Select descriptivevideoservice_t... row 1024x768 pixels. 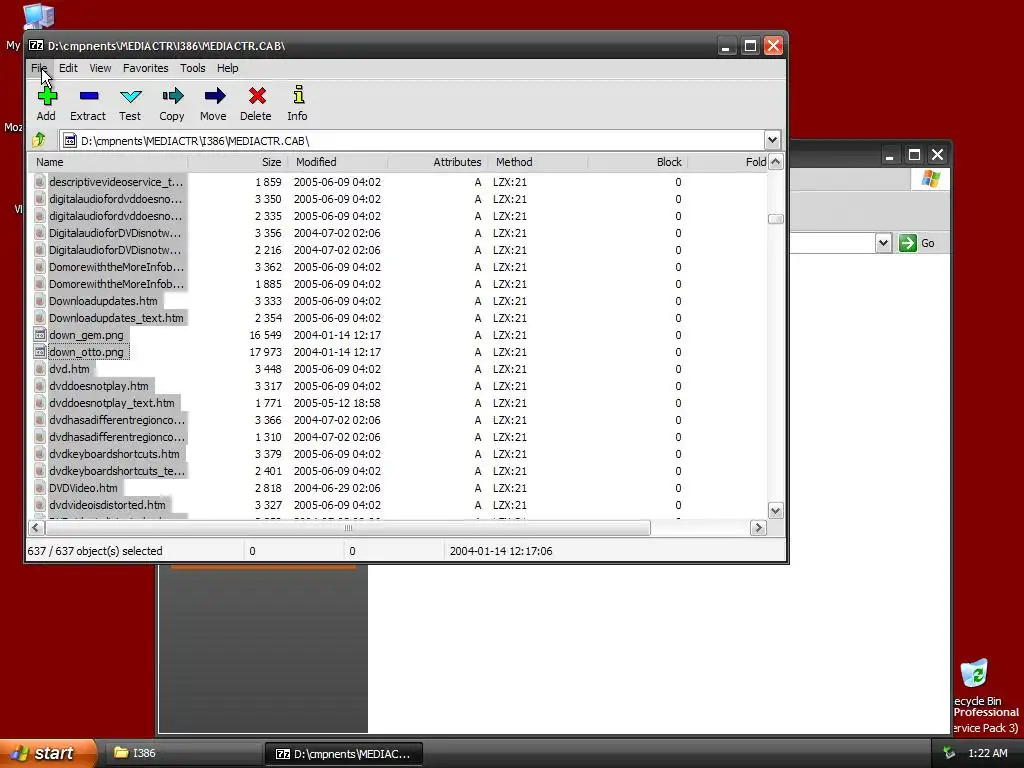point(116,182)
